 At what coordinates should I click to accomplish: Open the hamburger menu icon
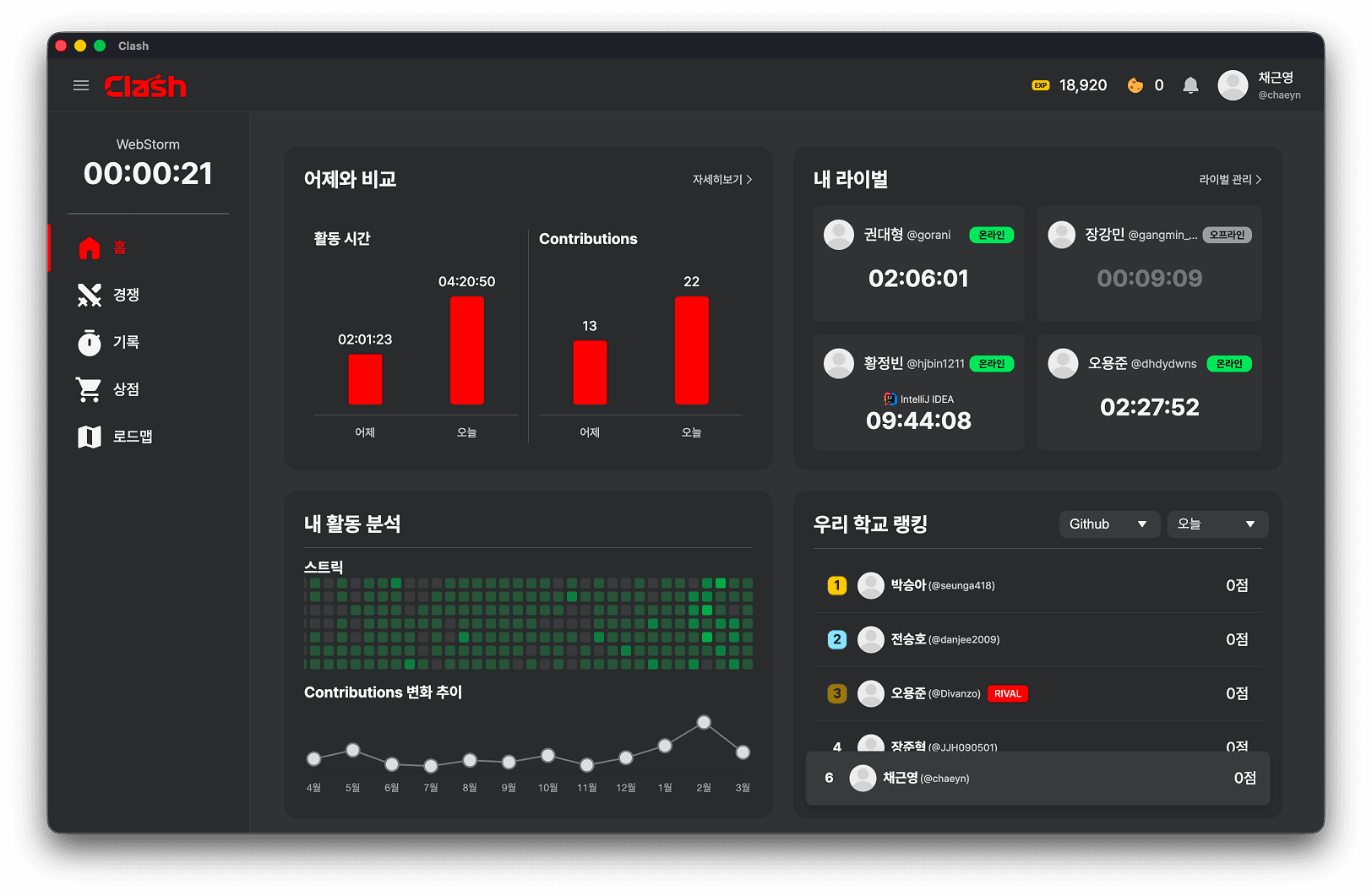click(x=81, y=85)
